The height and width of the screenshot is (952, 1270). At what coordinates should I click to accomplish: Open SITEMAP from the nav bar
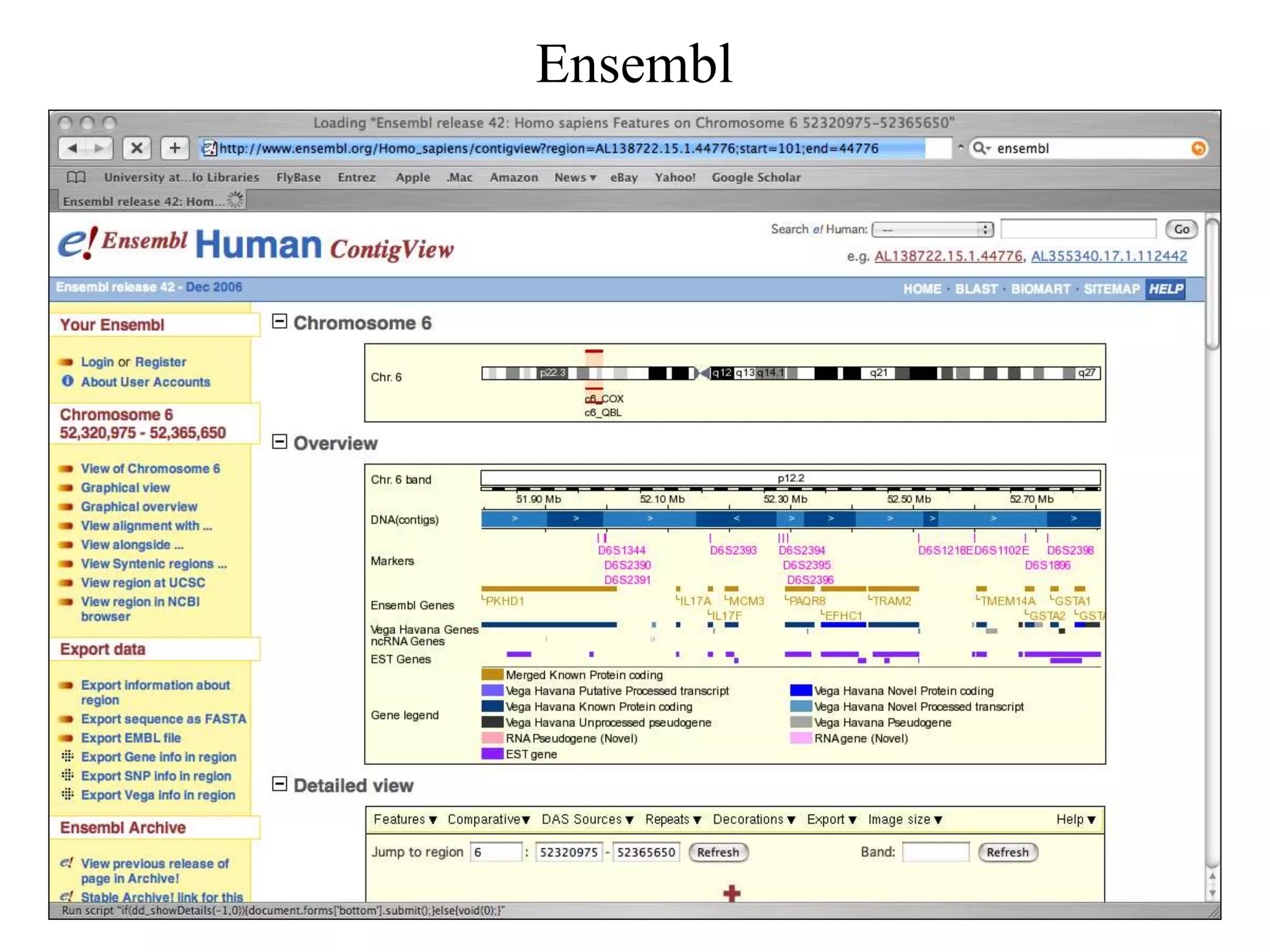tap(1111, 289)
